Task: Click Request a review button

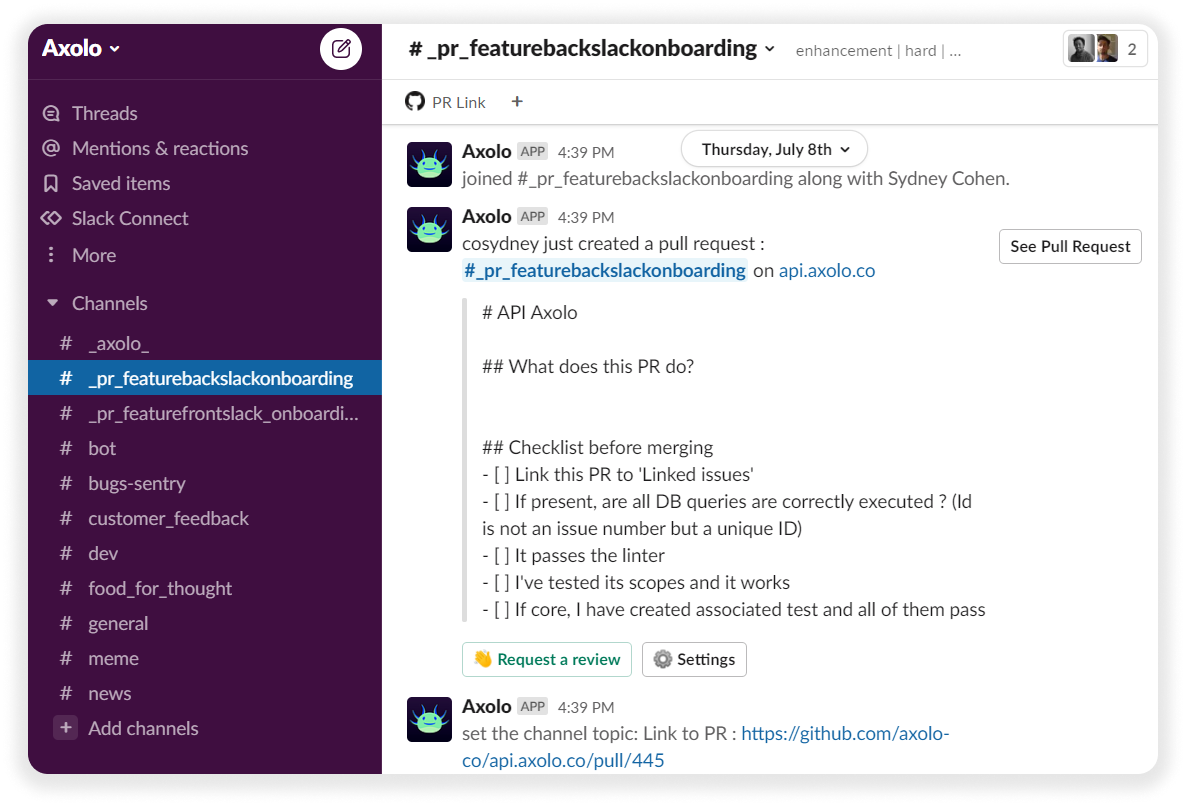Action: [x=547, y=659]
